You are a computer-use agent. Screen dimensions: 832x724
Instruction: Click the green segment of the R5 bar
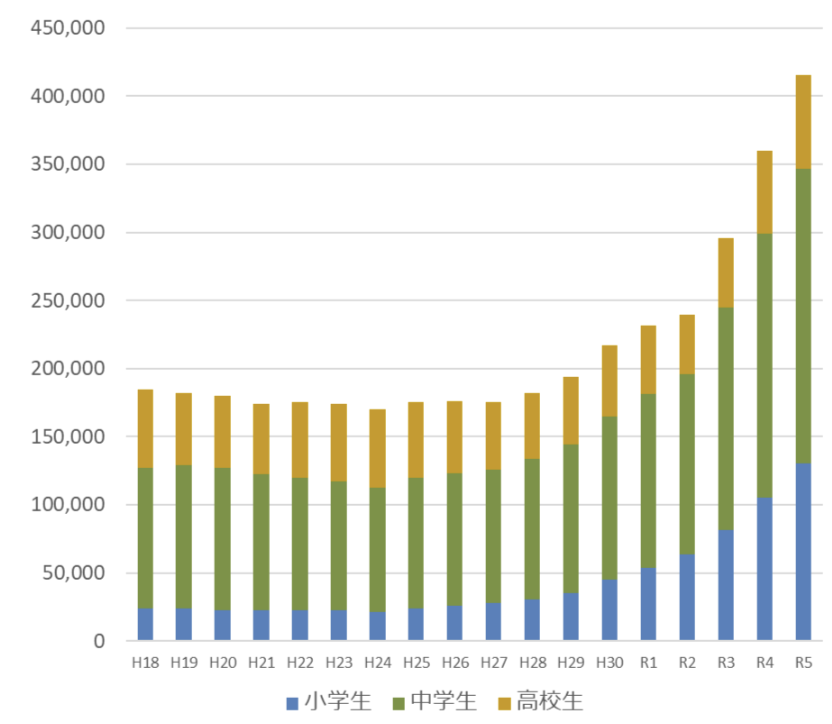coord(803,316)
